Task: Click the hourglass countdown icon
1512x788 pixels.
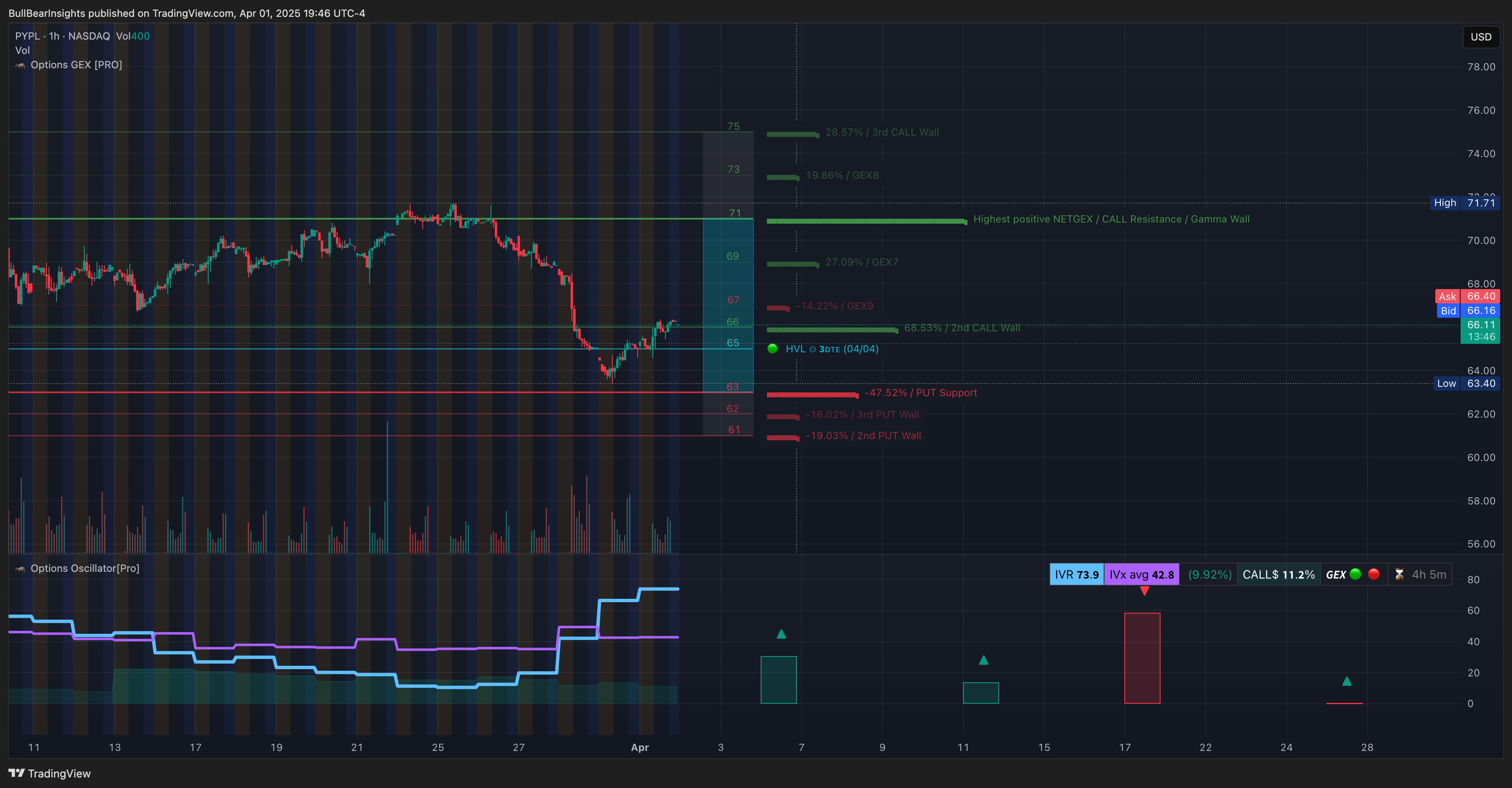Action: coord(1399,574)
